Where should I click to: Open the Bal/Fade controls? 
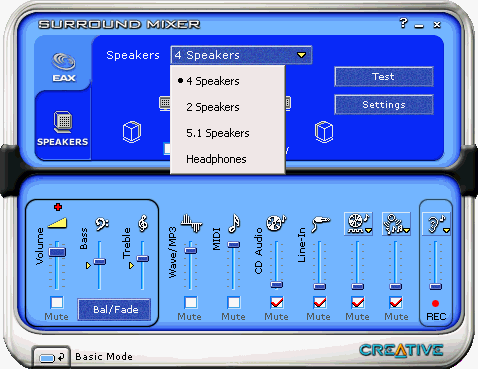(x=114, y=309)
